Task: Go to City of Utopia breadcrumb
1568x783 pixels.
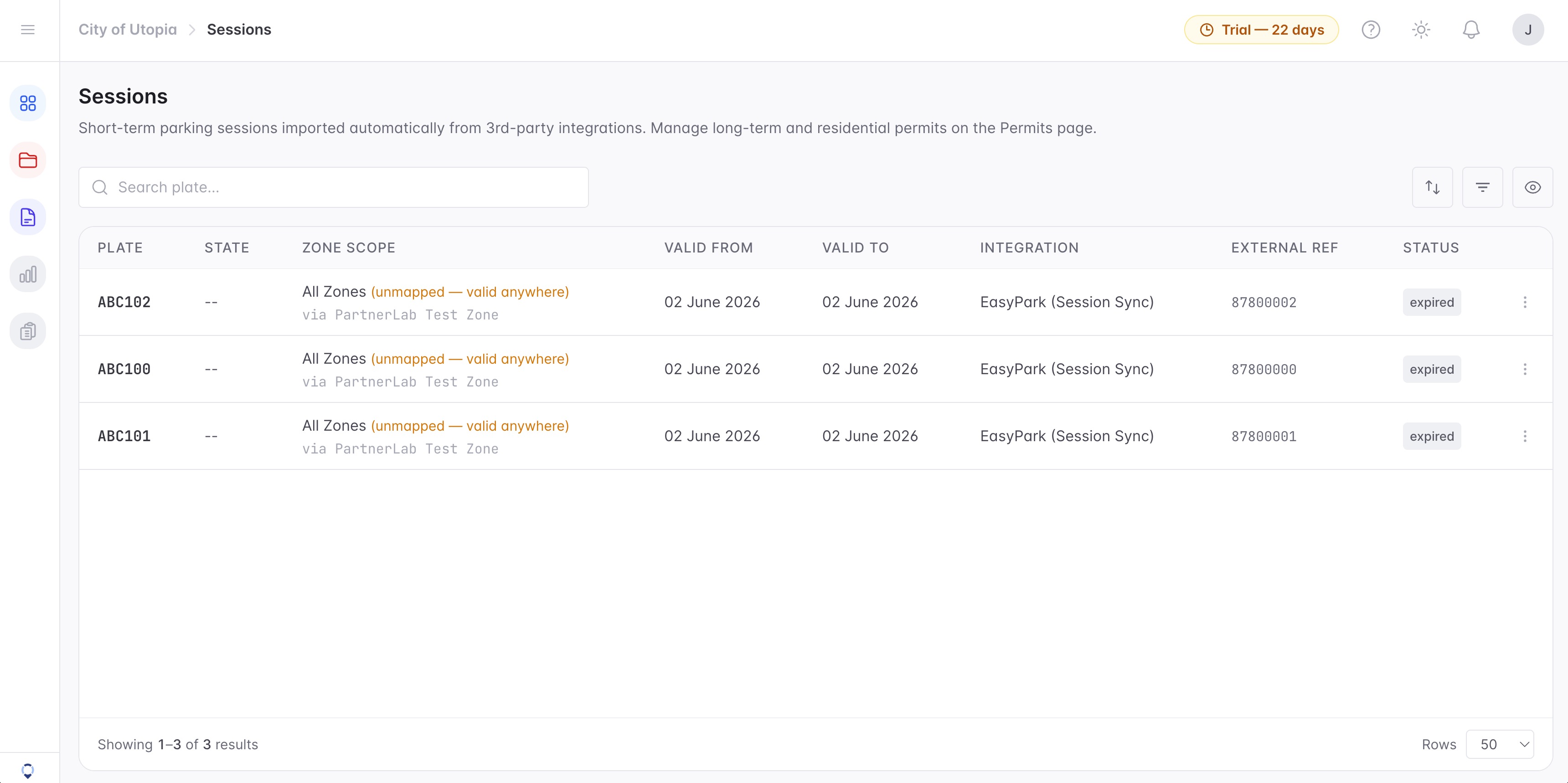Action: point(128,30)
